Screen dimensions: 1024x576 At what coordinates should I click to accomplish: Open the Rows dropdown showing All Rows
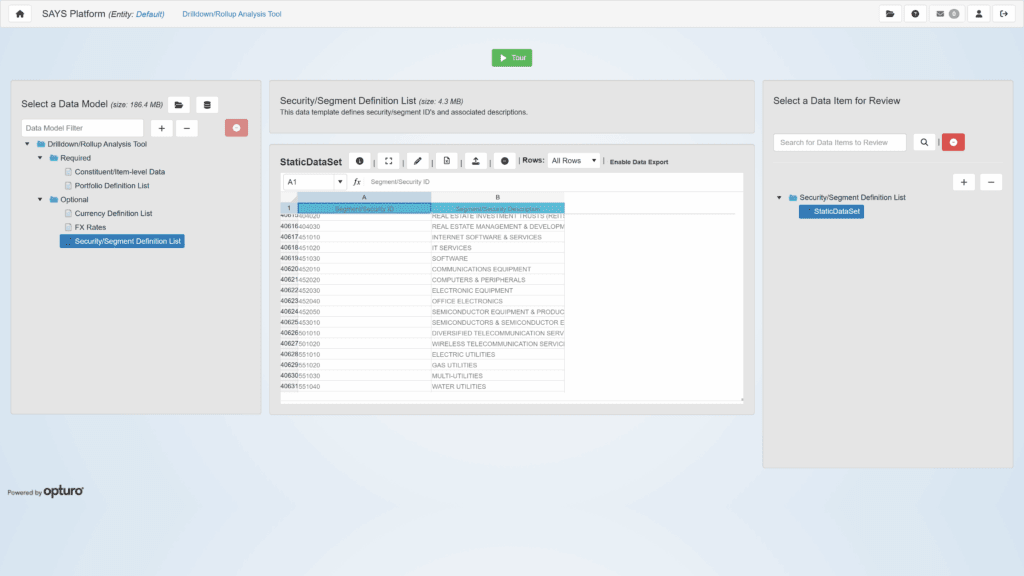(573, 161)
